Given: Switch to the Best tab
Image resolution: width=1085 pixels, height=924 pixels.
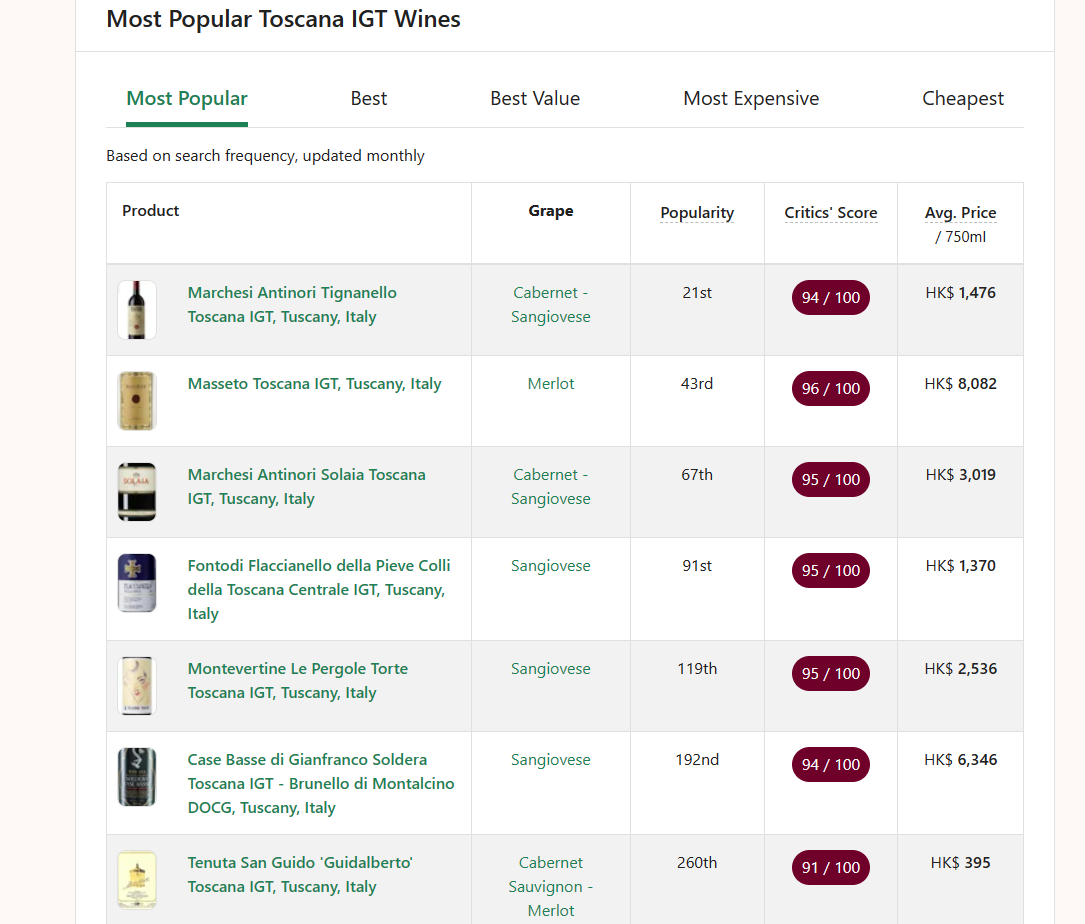Looking at the screenshot, I should [x=369, y=98].
